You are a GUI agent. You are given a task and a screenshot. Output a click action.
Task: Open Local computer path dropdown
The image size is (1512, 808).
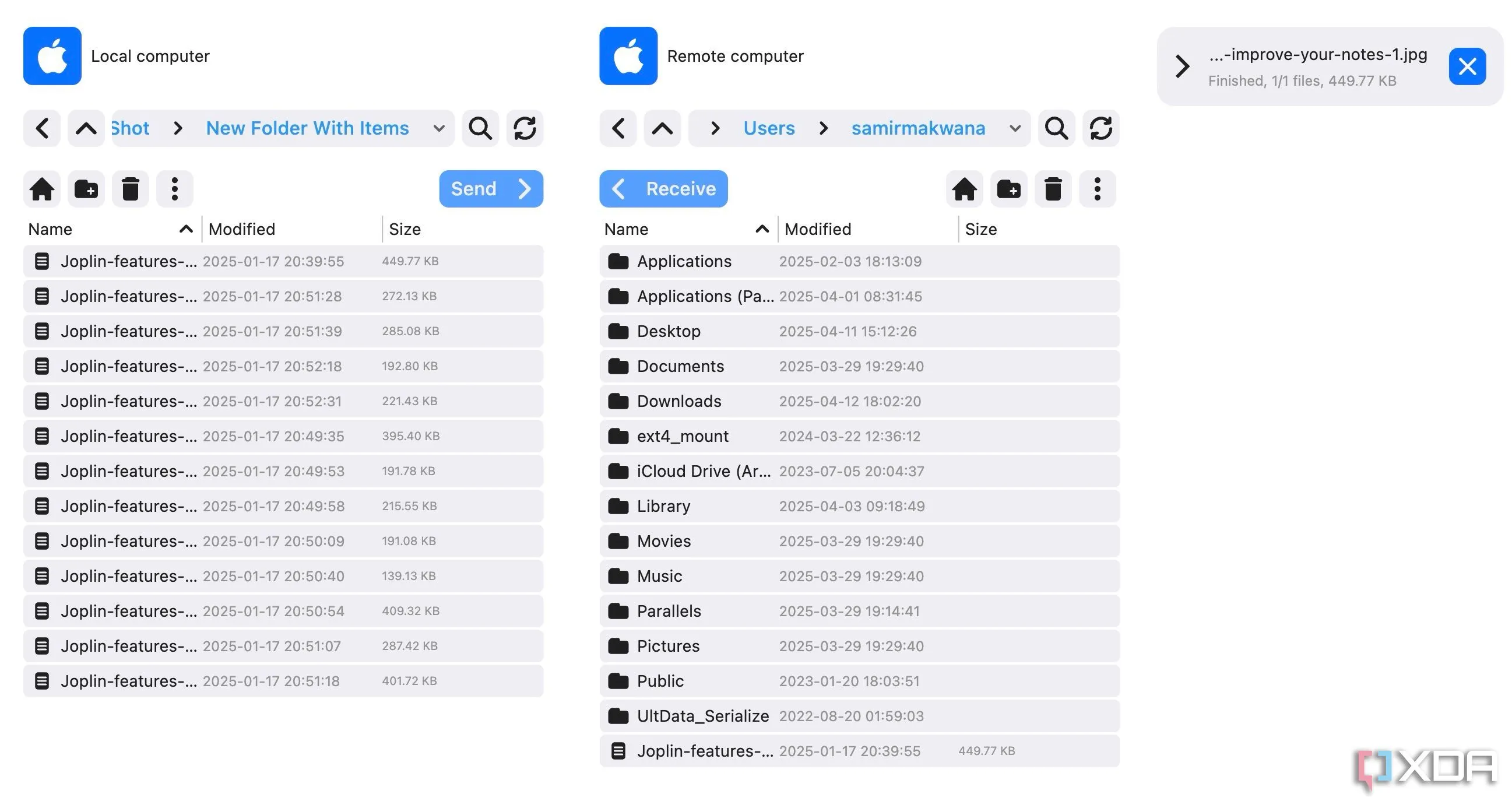point(438,128)
